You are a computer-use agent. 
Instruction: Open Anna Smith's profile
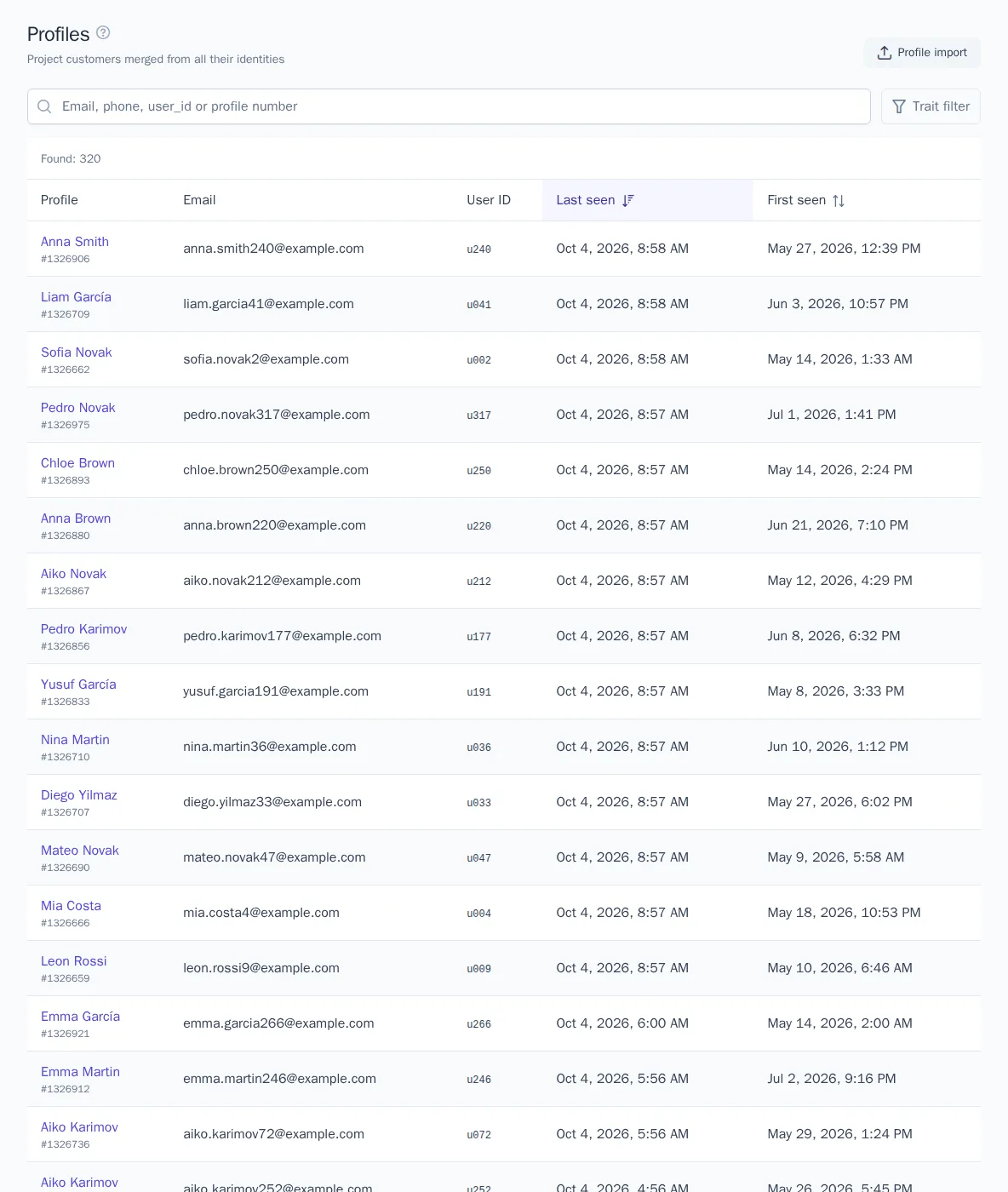75,242
